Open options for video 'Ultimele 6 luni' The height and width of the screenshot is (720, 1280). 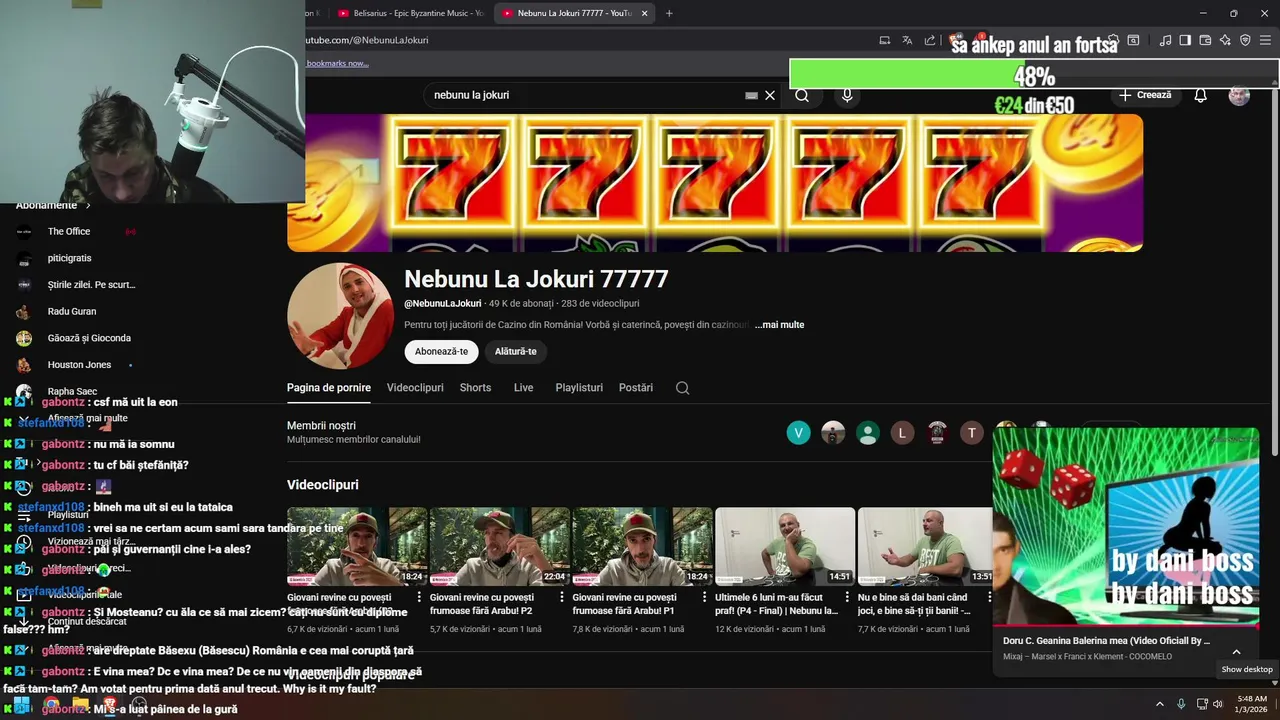pos(847,597)
